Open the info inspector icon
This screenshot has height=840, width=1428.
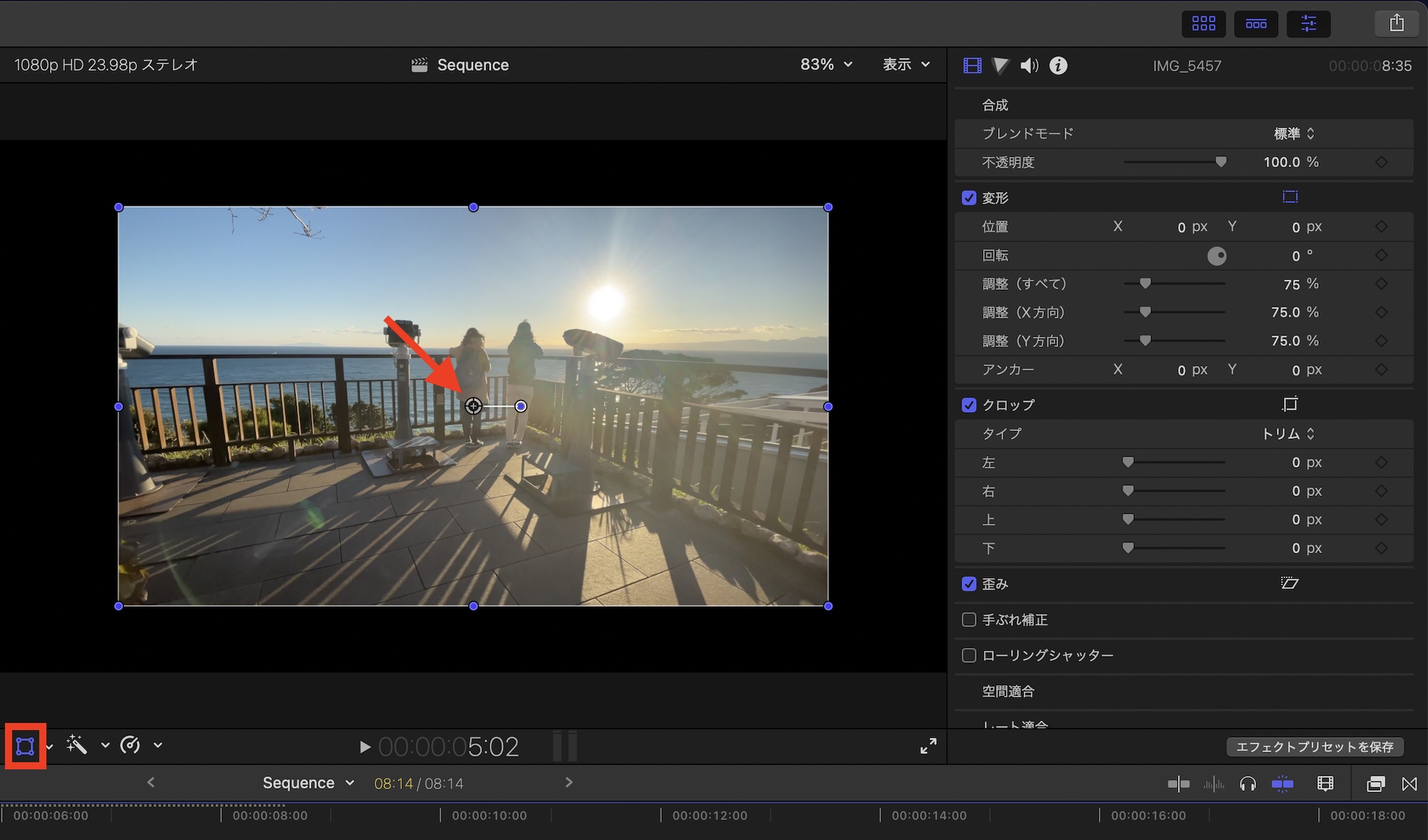1058,66
